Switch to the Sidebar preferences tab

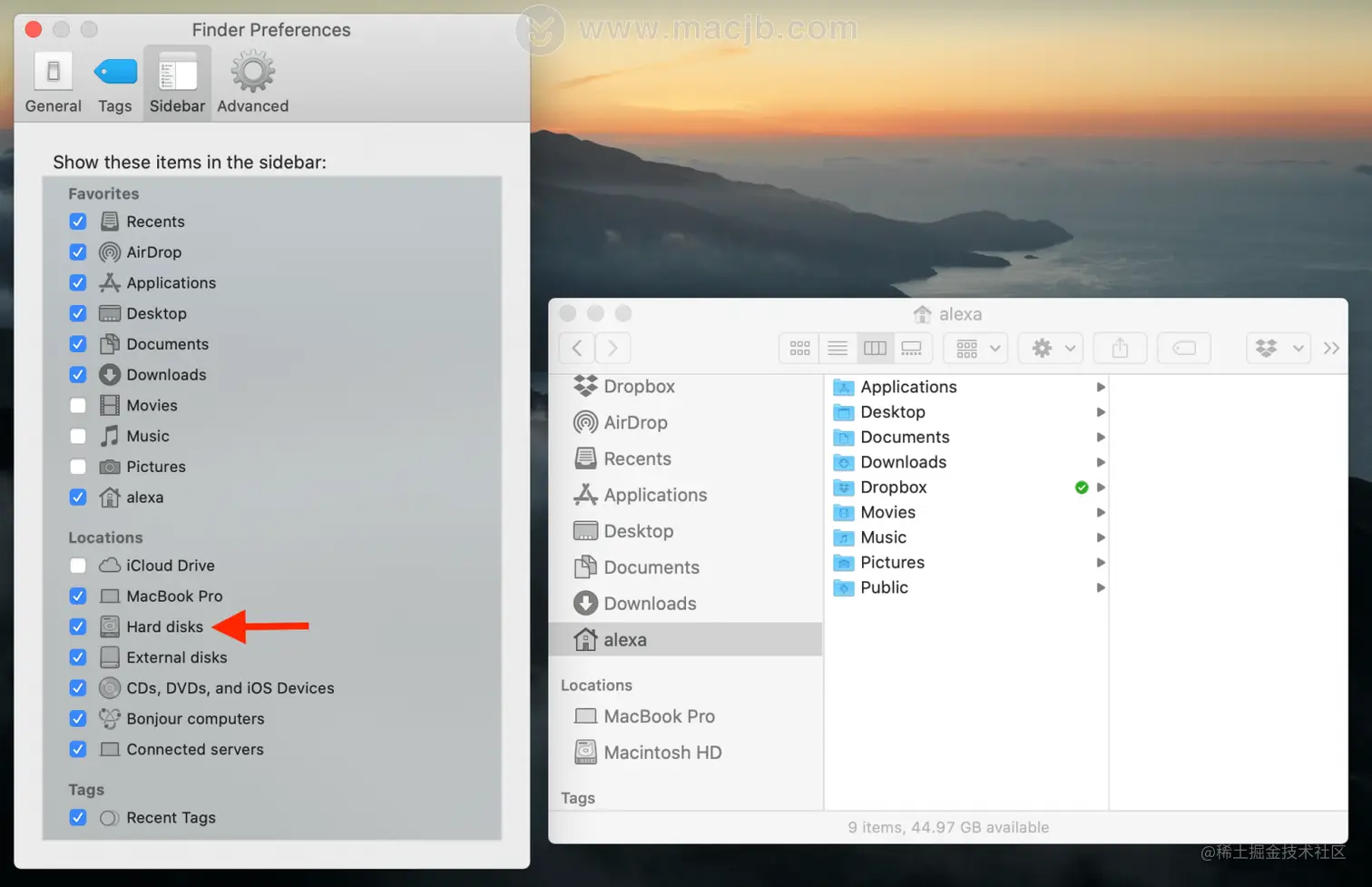tap(177, 83)
